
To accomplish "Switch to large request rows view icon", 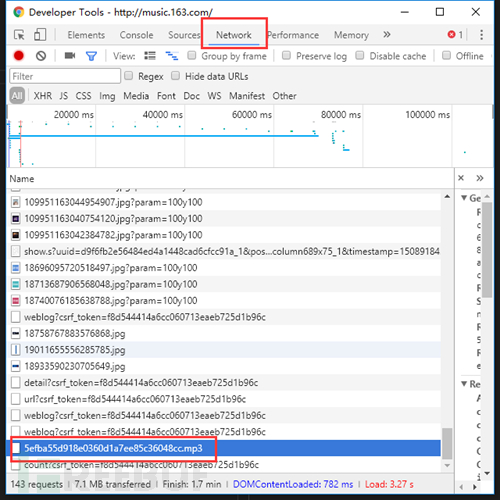I will tap(150, 56).
